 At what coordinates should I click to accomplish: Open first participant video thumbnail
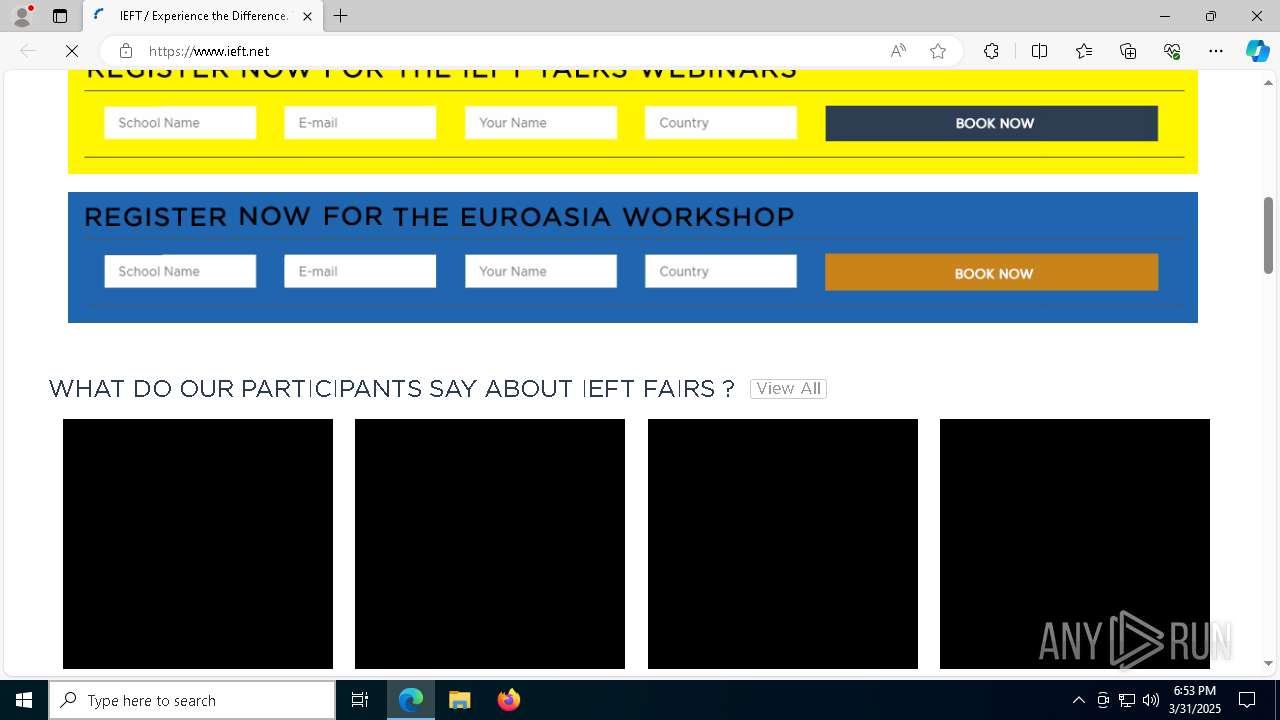coord(198,544)
